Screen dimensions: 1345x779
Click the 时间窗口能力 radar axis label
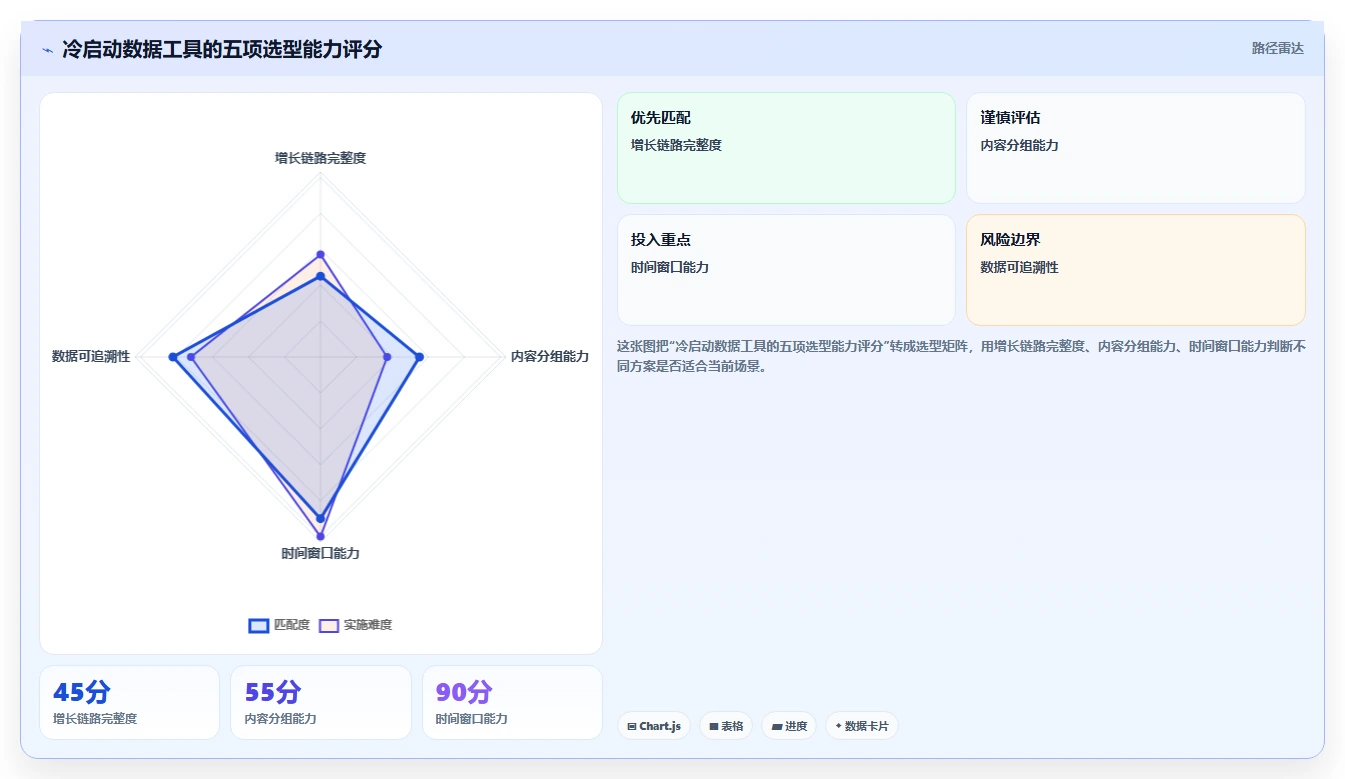[321, 553]
